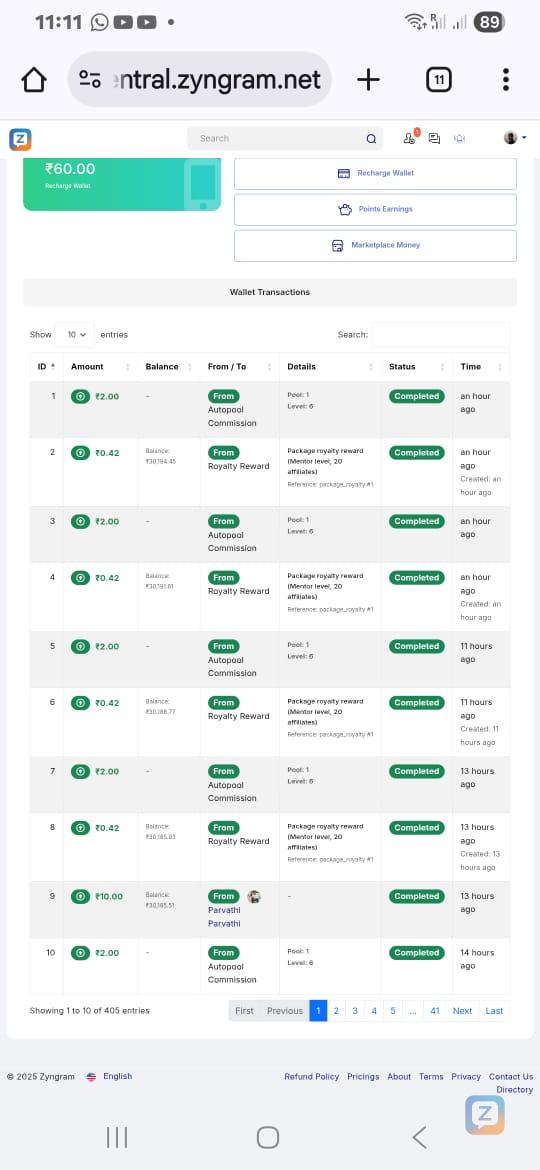Click the search magnifier icon in header

point(371,139)
